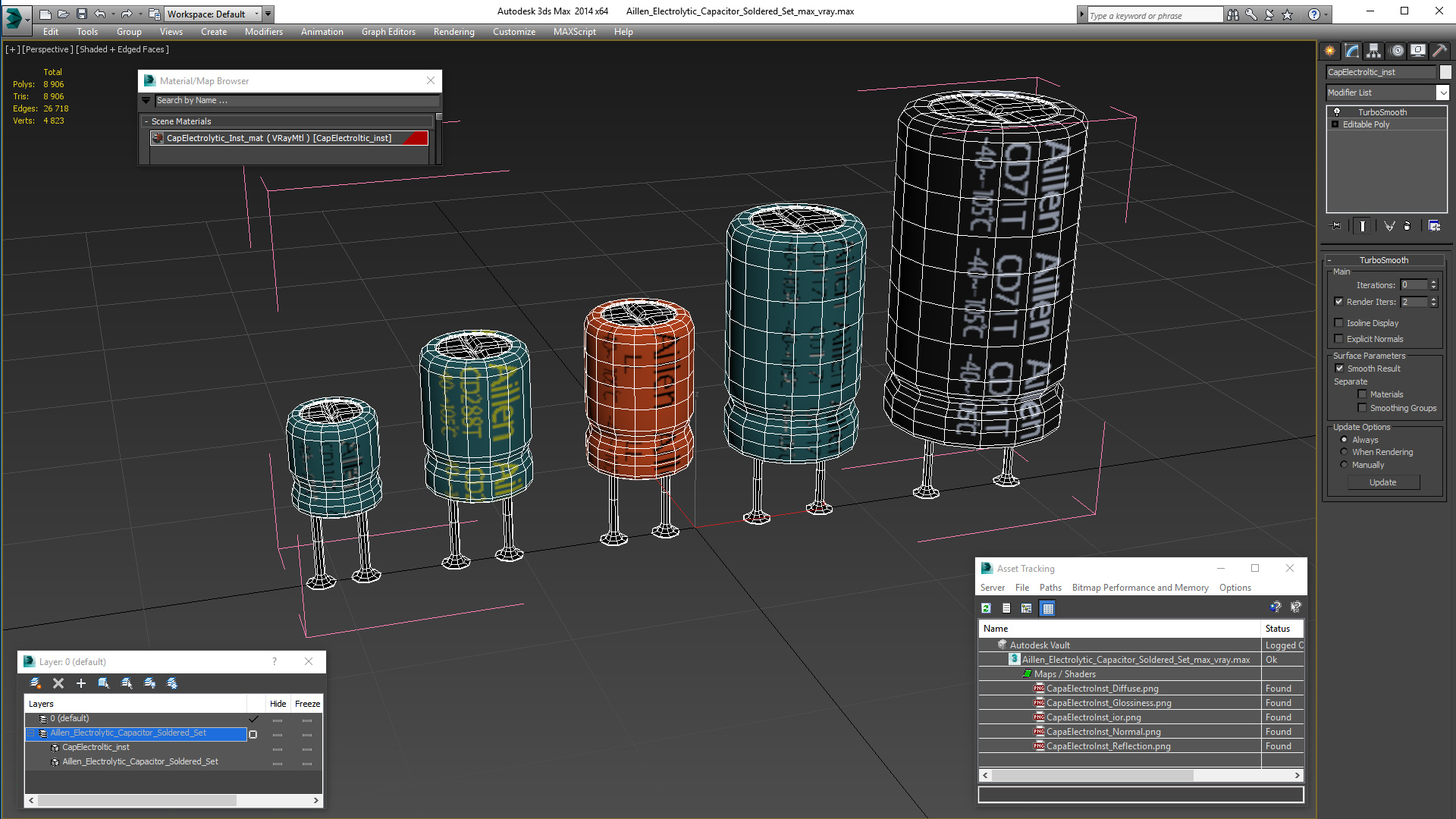Highlight selected objects' layers icon
The image size is (1456, 819).
pos(127,683)
